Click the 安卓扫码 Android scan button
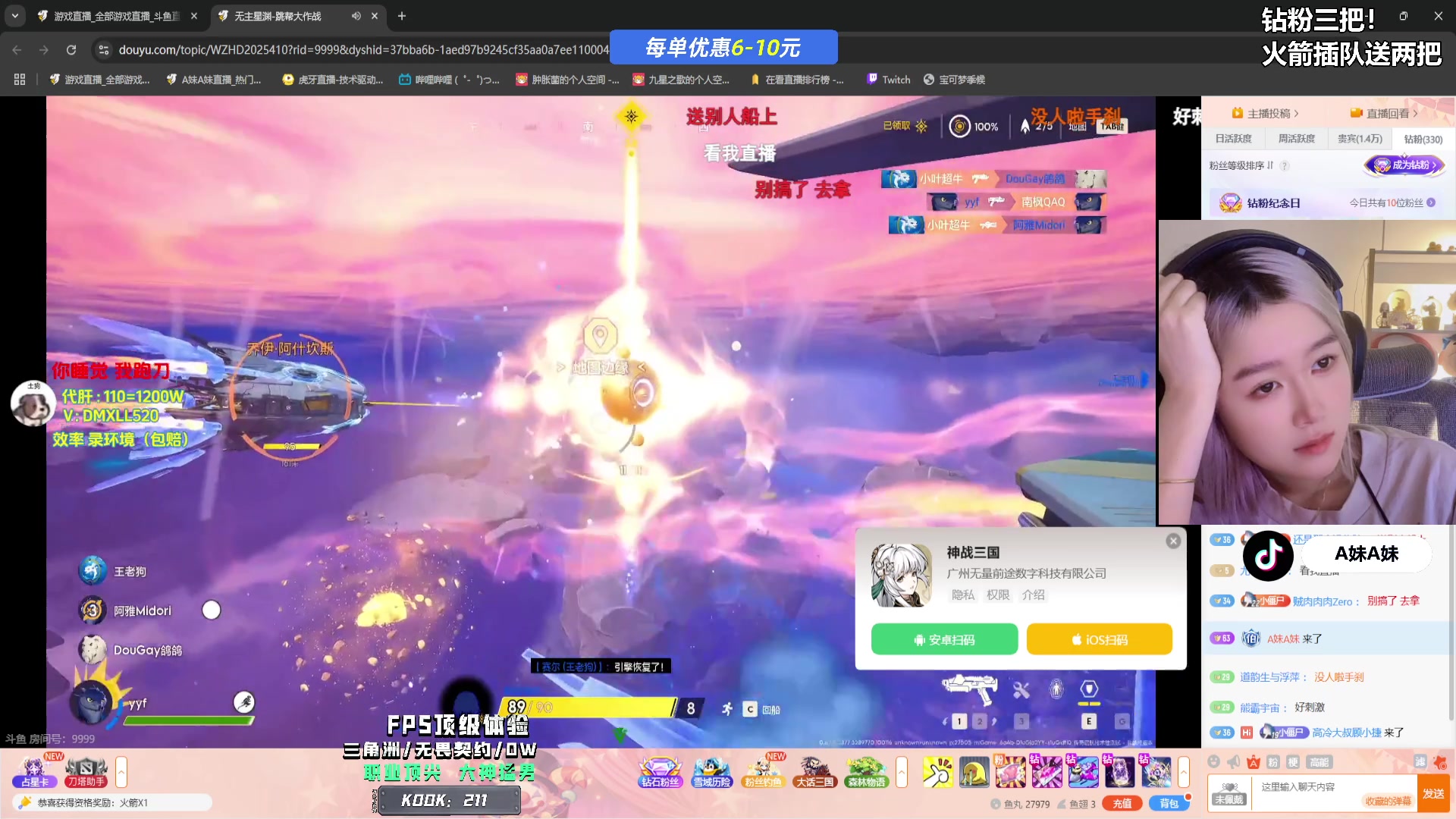 point(944,639)
